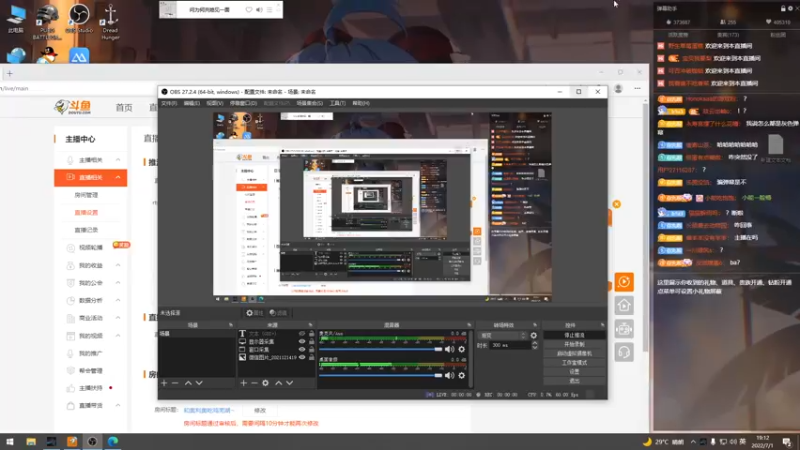
Task: Click 启动虚拟摄像机 button
Action: tap(574, 353)
